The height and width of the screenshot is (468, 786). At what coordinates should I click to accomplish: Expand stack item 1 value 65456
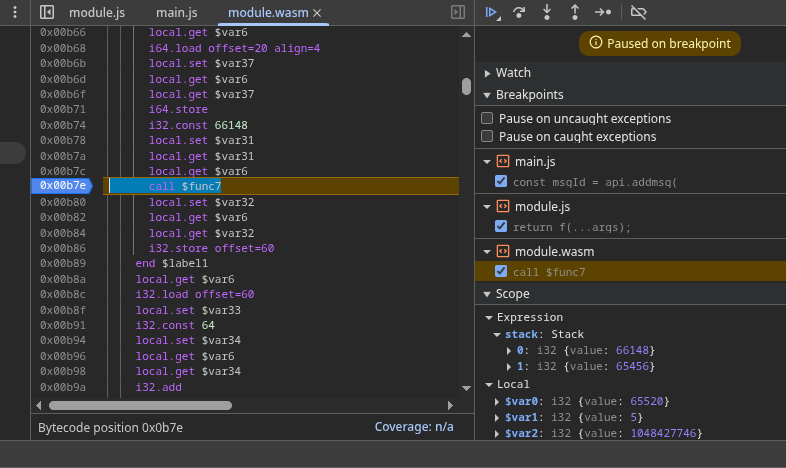click(509, 367)
